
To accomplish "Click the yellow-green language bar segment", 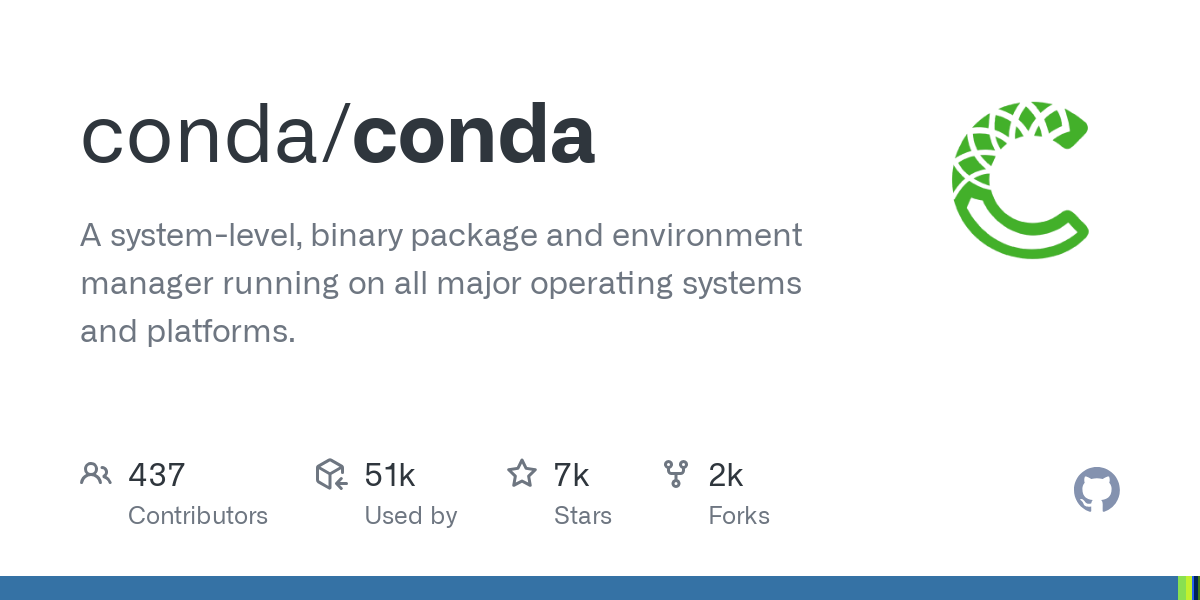I will [x=1190, y=588].
